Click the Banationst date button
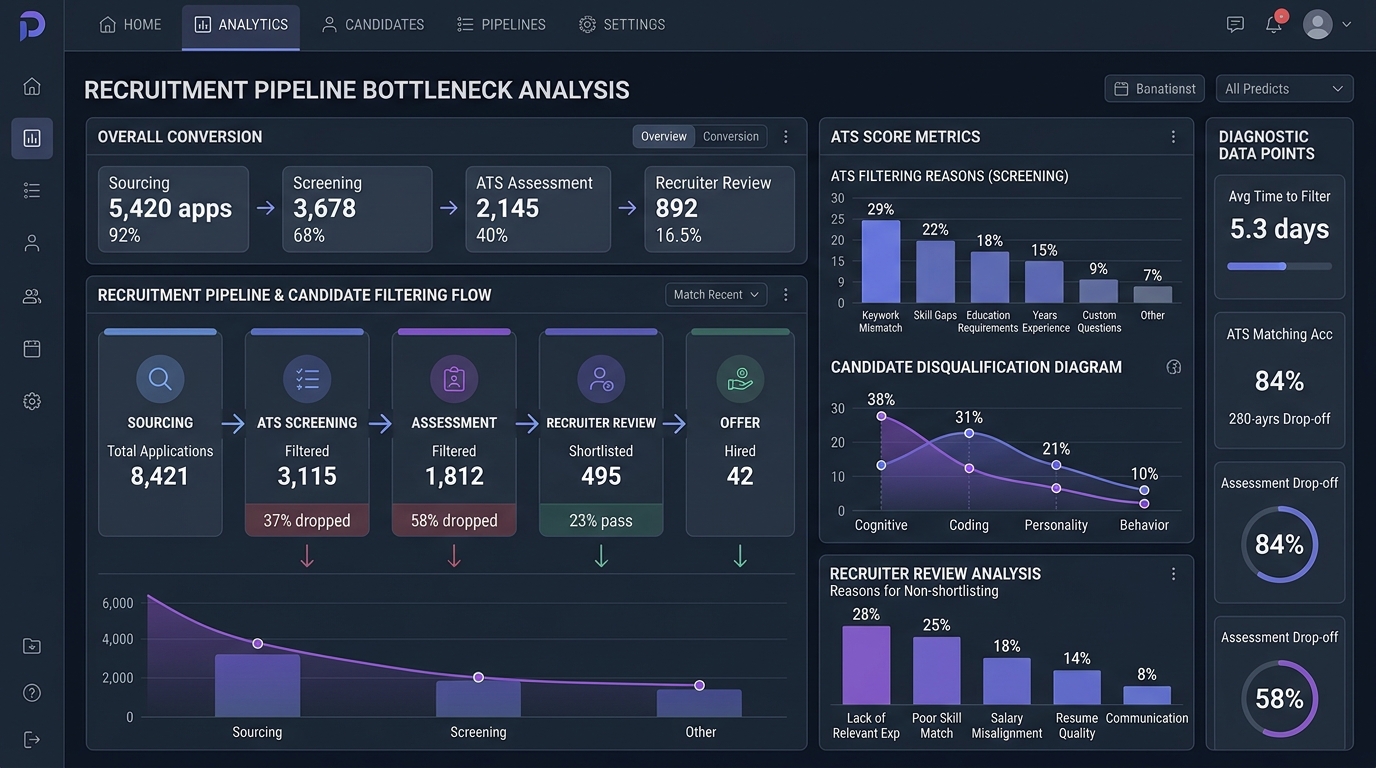The width and height of the screenshot is (1376, 768). pos(1155,89)
